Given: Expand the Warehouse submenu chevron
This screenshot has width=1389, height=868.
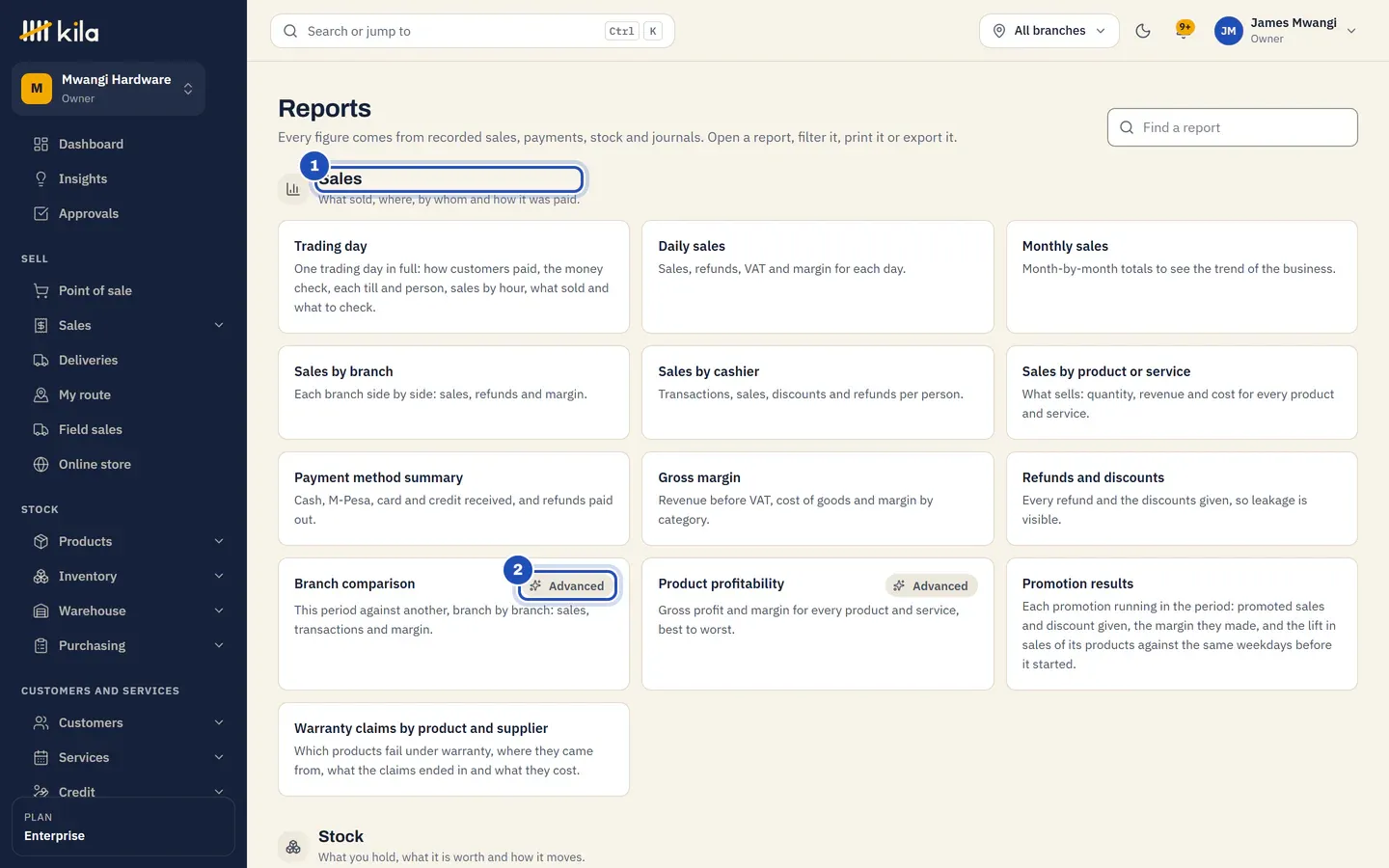Looking at the screenshot, I should [x=219, y=611].
